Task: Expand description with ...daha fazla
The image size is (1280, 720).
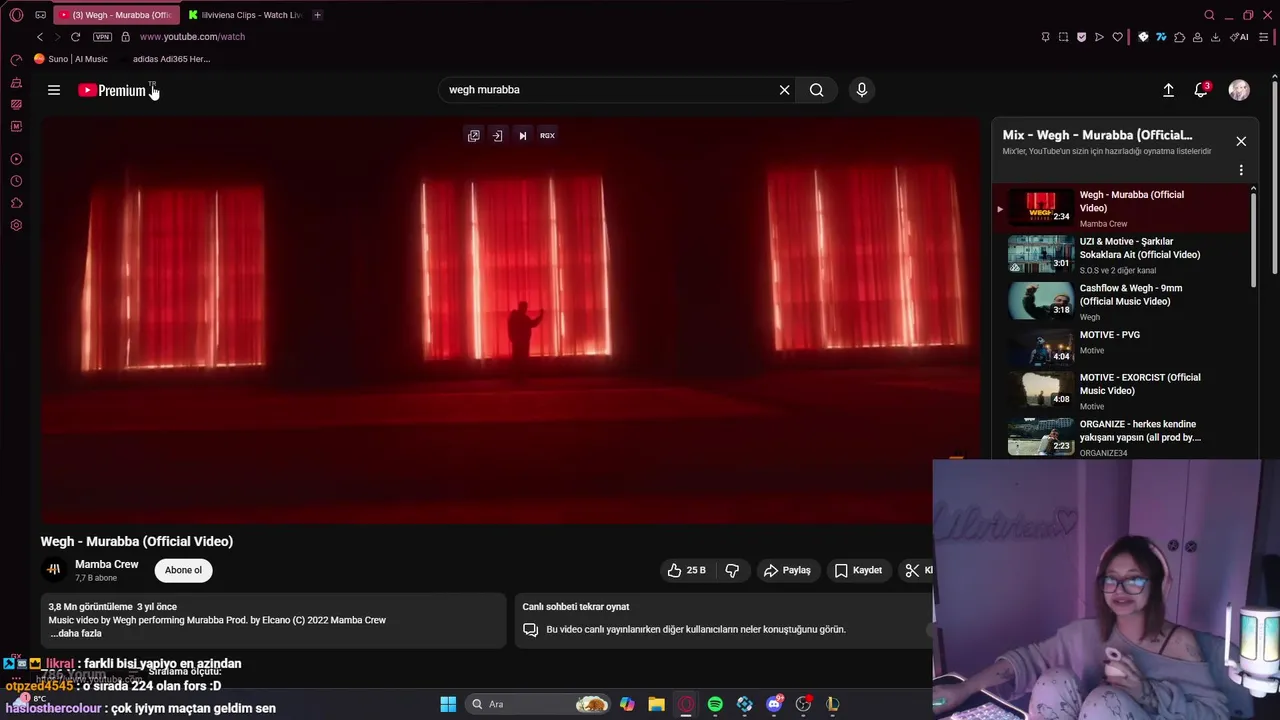Action: (x=76, y=634)
